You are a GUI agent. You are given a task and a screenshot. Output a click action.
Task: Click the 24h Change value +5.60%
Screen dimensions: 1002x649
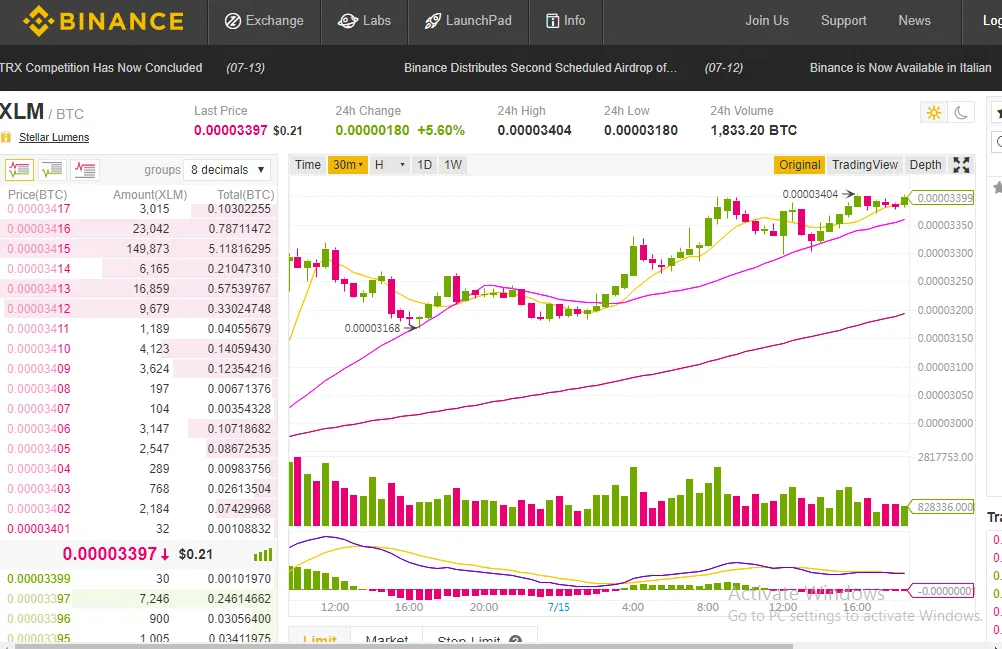coord(441,130)
